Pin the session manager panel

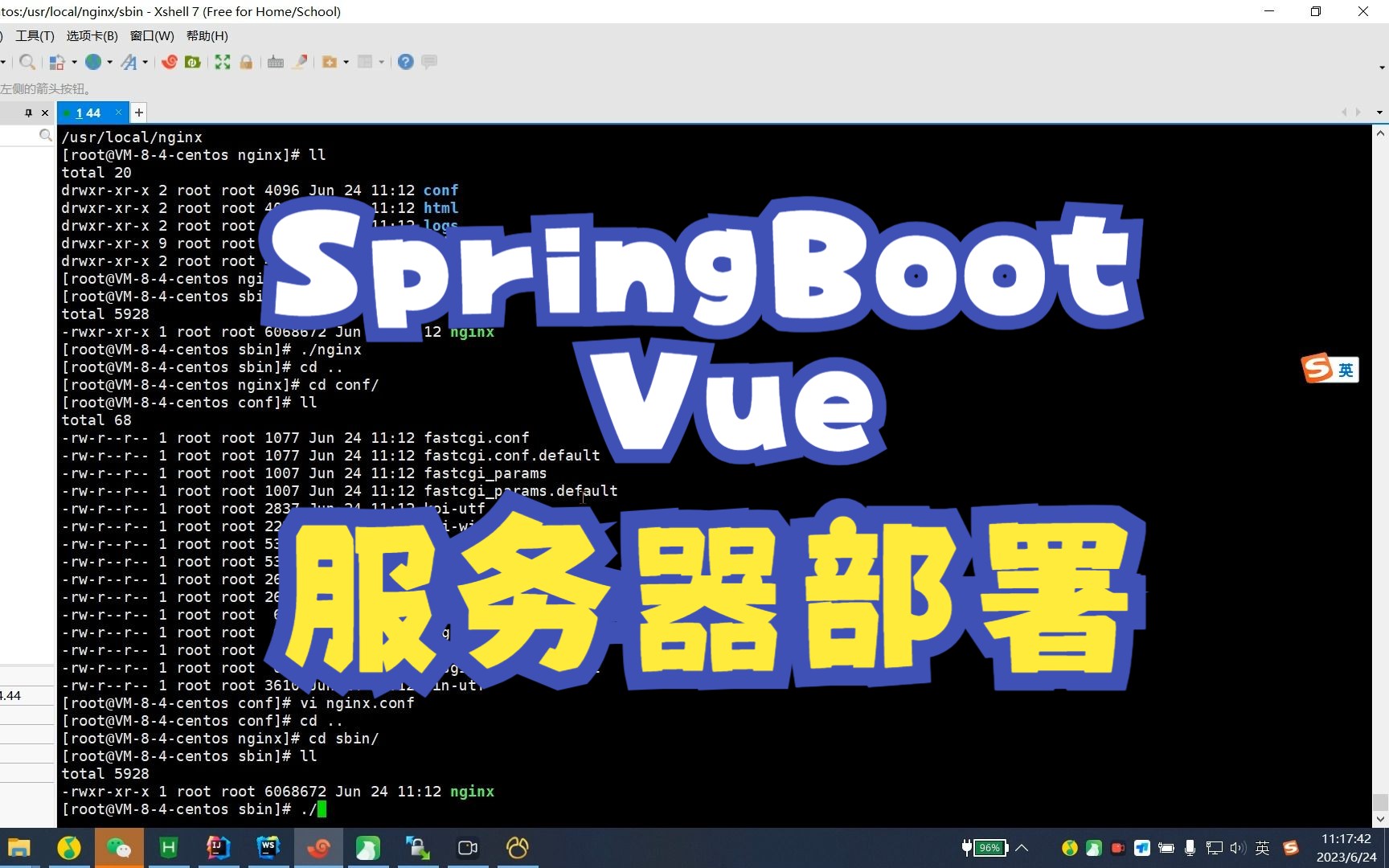(29, 113)
